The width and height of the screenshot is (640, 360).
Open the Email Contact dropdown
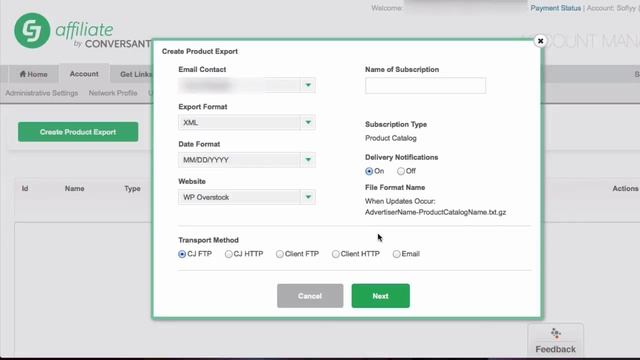click(x=247, y=85)
